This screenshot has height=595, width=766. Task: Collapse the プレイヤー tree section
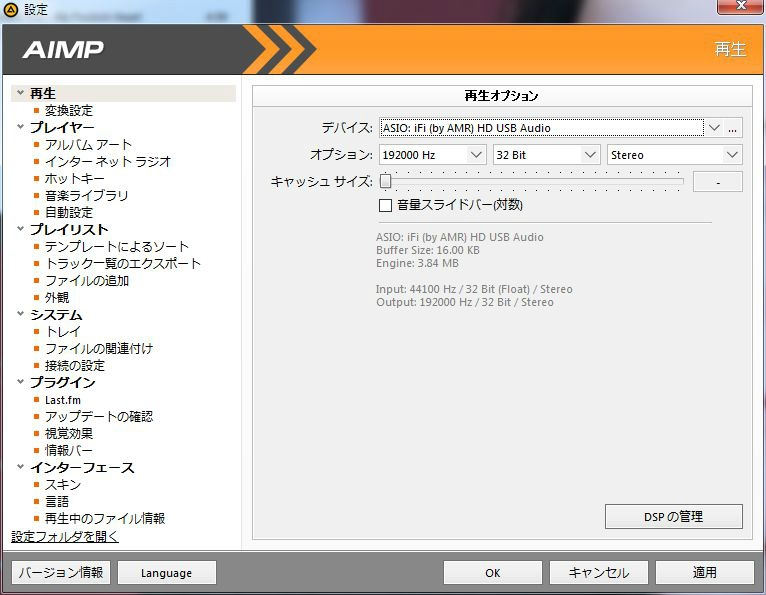coord(21,127)
